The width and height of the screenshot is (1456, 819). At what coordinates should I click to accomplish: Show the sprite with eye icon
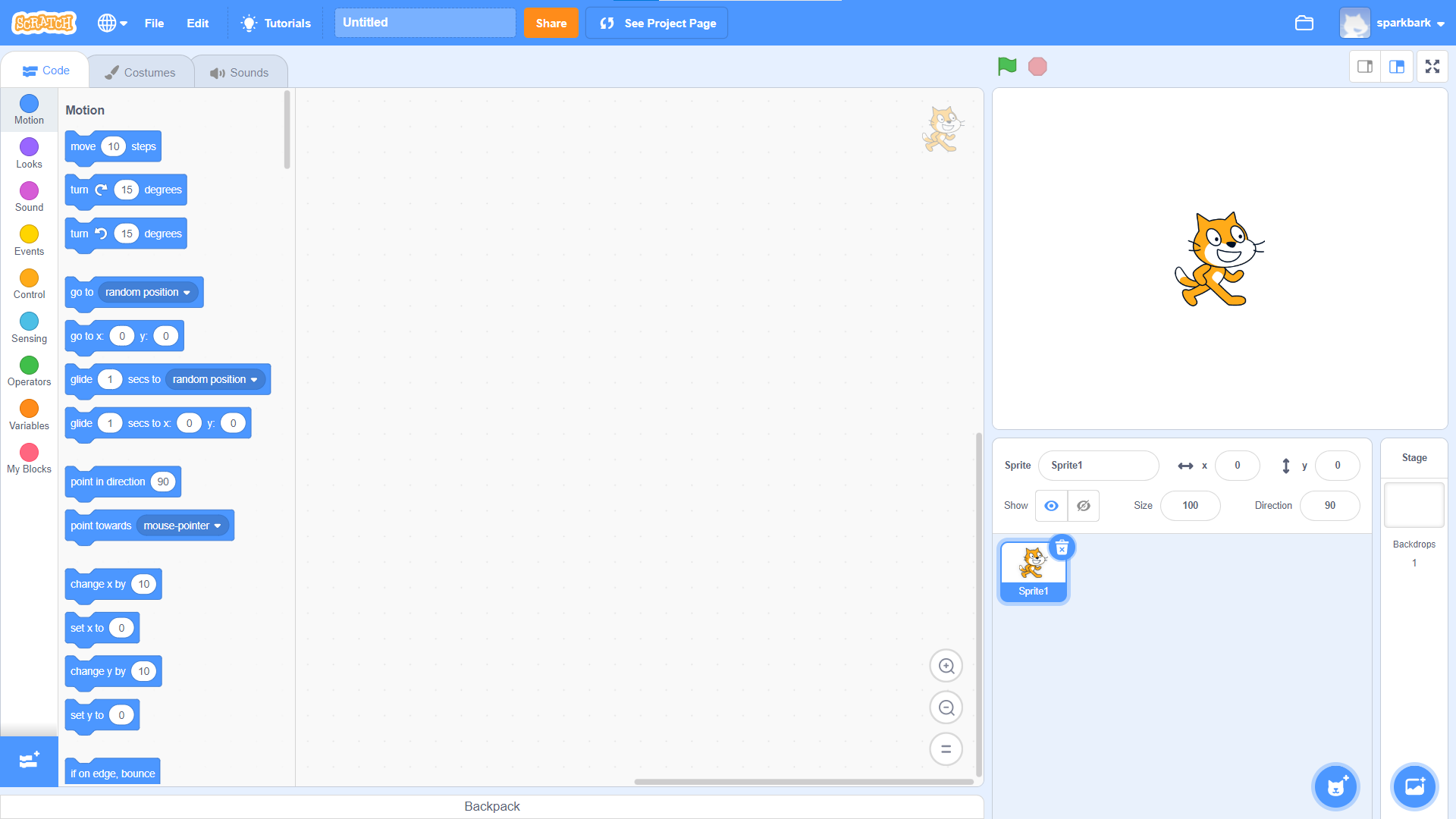[1051, 506]
